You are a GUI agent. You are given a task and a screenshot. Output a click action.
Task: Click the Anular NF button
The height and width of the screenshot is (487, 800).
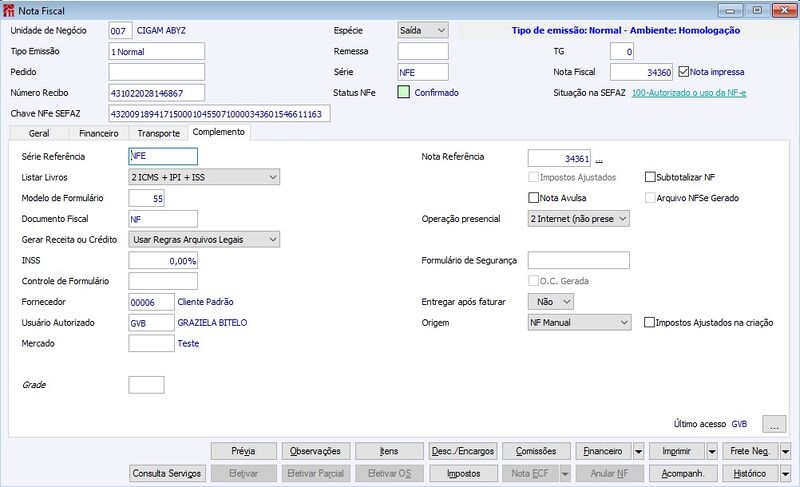610,474
